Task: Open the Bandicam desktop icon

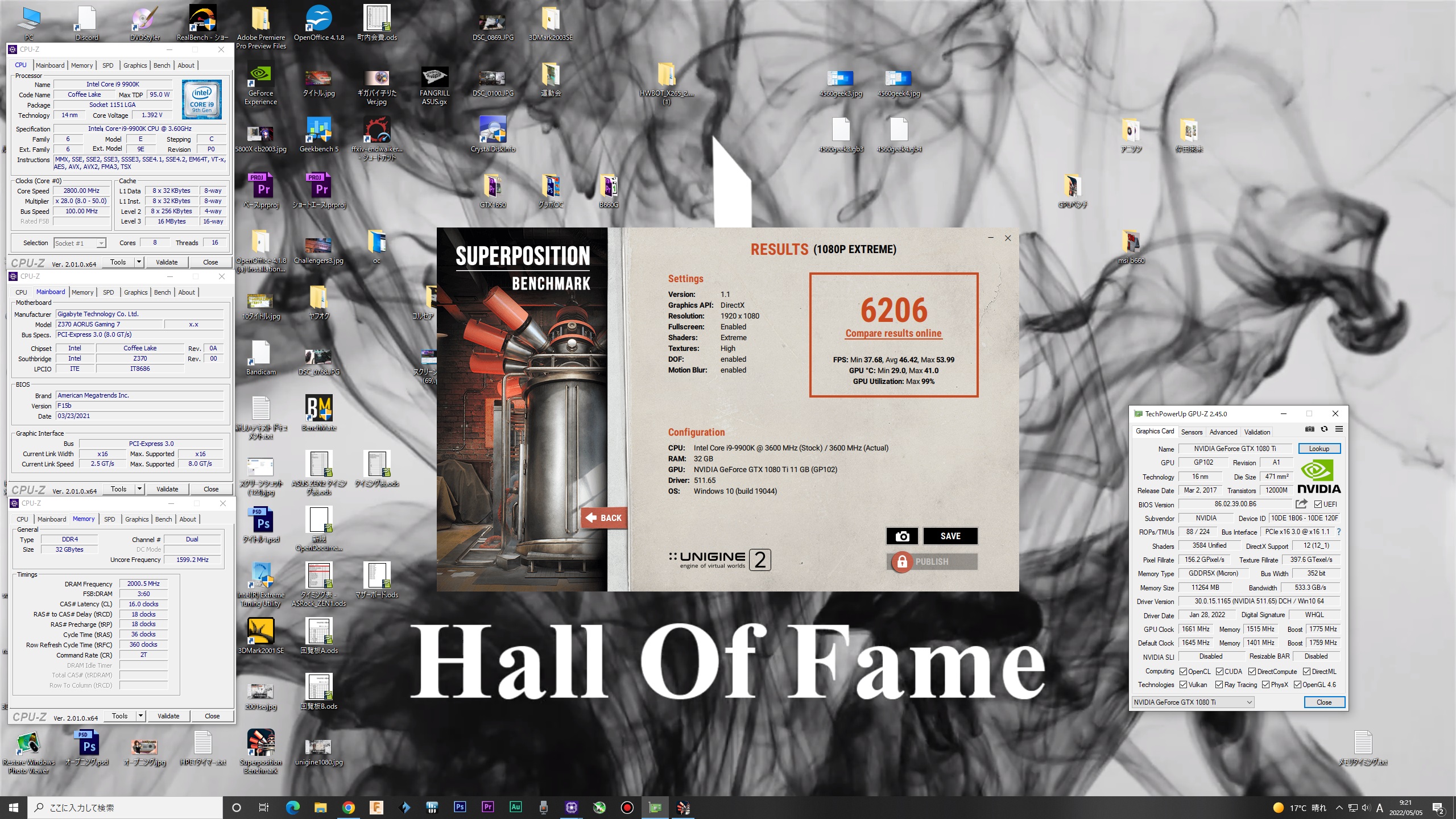Action: pyautogui.click(x=260, y=357)
